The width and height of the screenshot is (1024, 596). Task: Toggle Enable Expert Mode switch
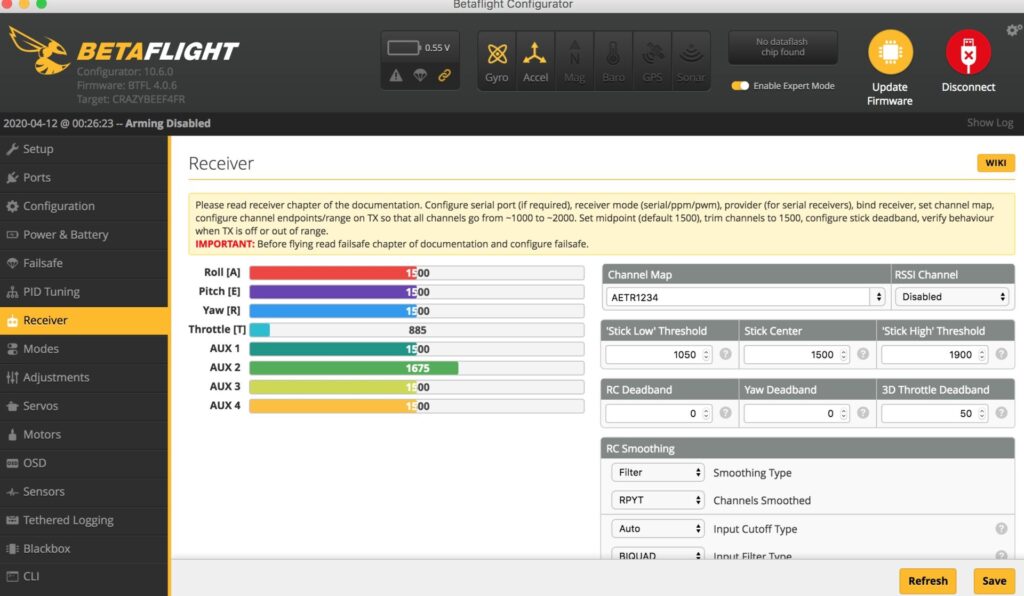(x=740, y=86)
